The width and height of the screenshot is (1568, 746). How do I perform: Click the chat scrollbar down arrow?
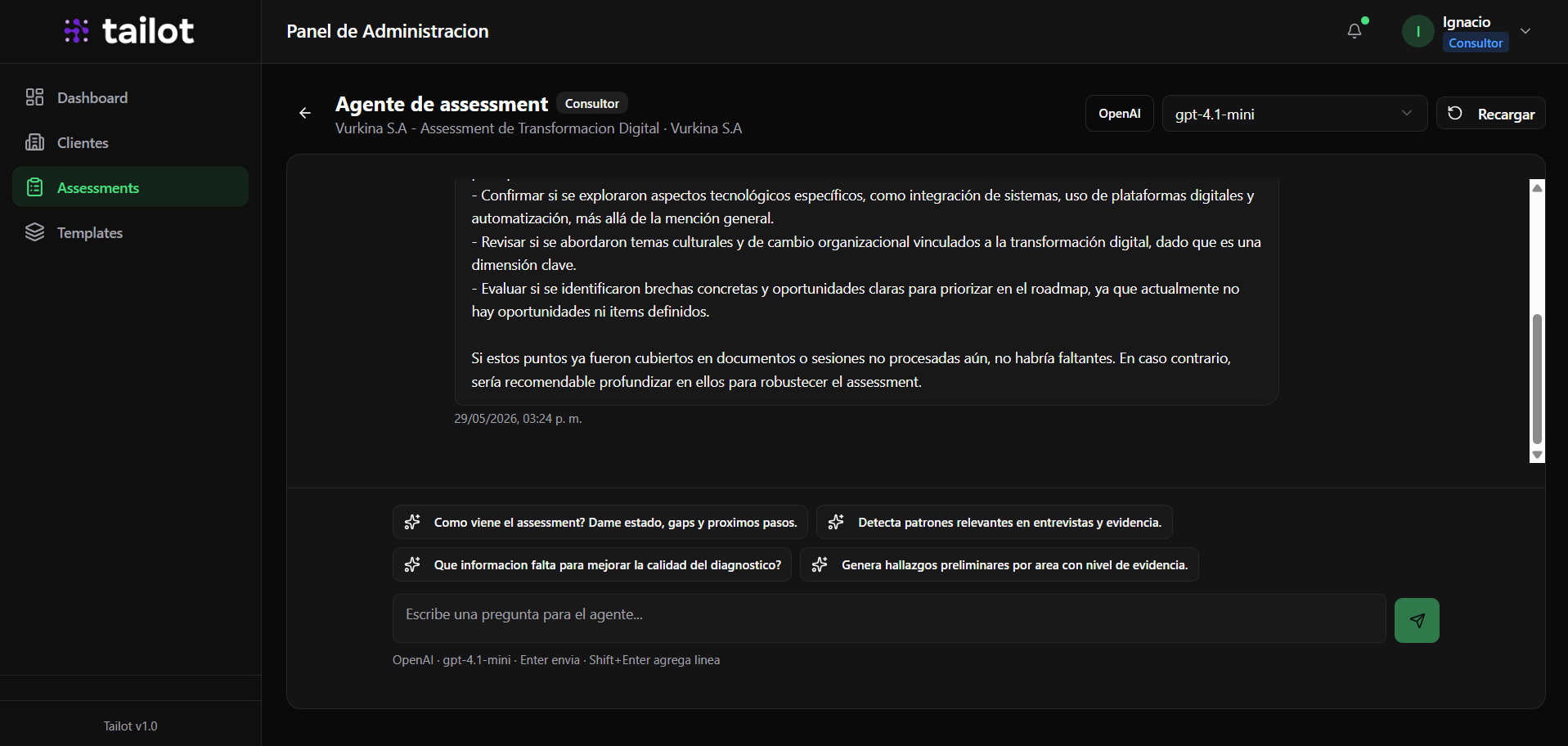tap(1537, 455)
